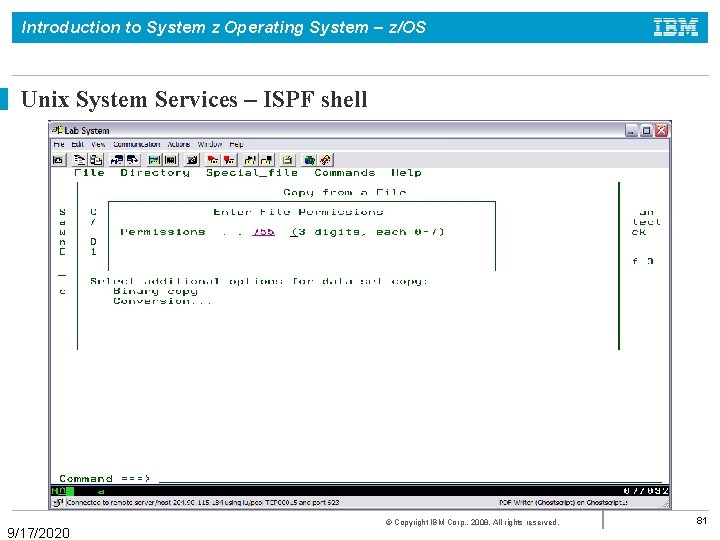The width and height of the screenshot is (720, 540).
Task: Click the cursor position 07/032 indicator
Action: [x=646, y=491]
